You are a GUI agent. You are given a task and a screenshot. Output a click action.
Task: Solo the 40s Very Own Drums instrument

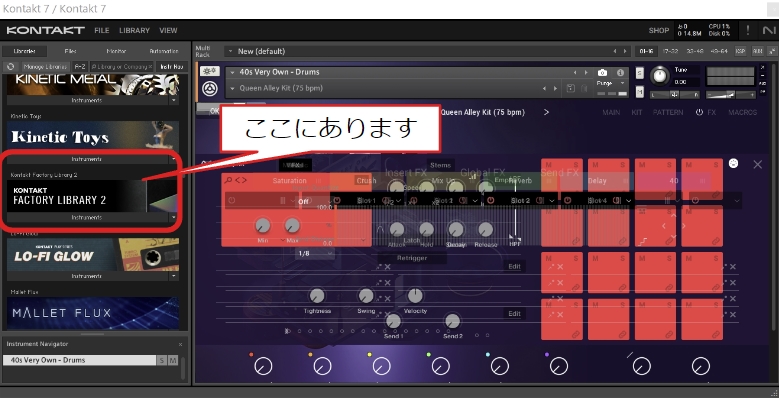(x=640, y=73)
